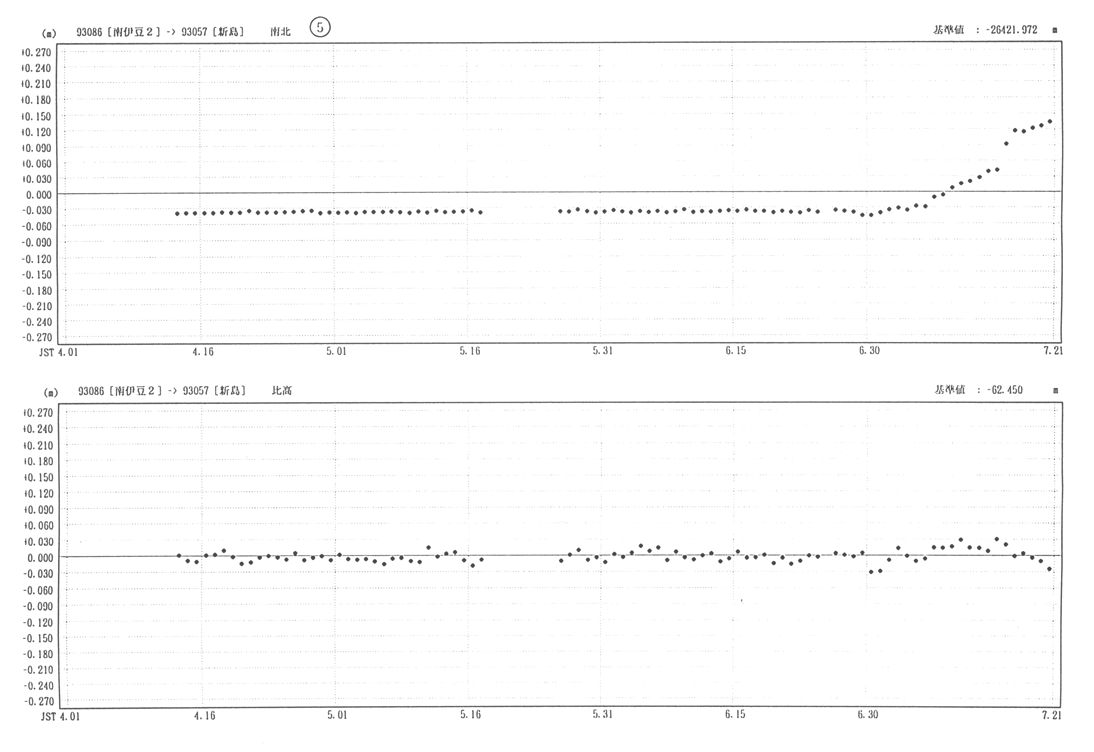This screenshot has width=1094, height=752.
Task: Select the 7.21 date tick on the bottom chart
Action: click(1051, 716)
